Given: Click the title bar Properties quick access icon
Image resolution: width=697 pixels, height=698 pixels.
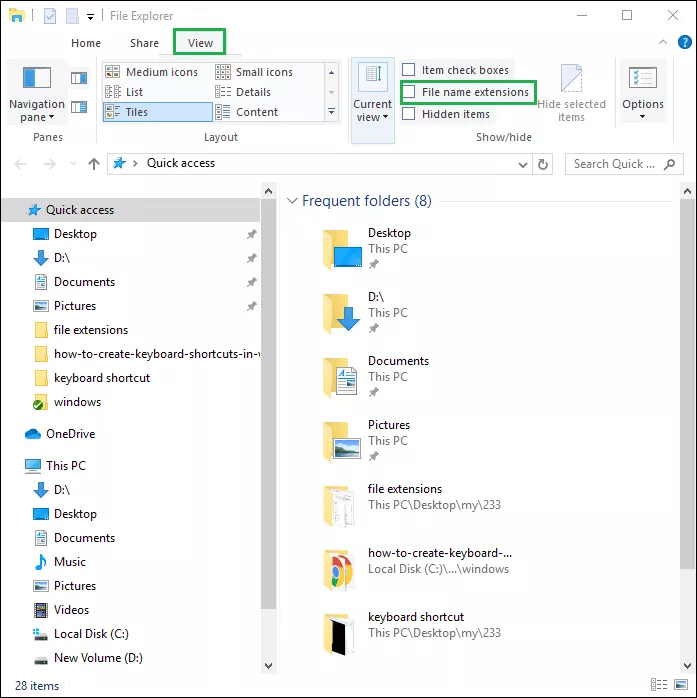Looking at the screenshot, I should click(50, 16).
